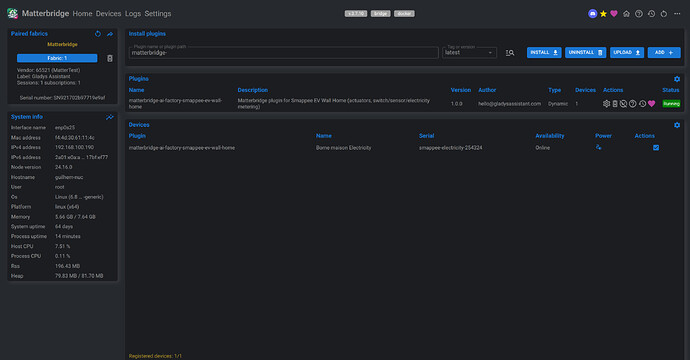Screen dimensions: 690x360
Task: Sort plugins by Name column header
Action: pos(136,90)
